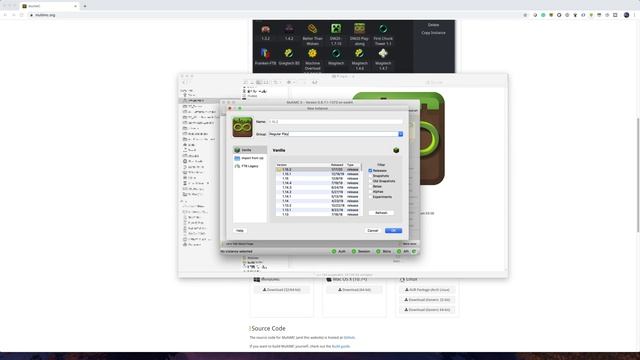This screenshot has height=360, width=640.
Task: Click the browser profile avatar icon
Action: (627, 15)
